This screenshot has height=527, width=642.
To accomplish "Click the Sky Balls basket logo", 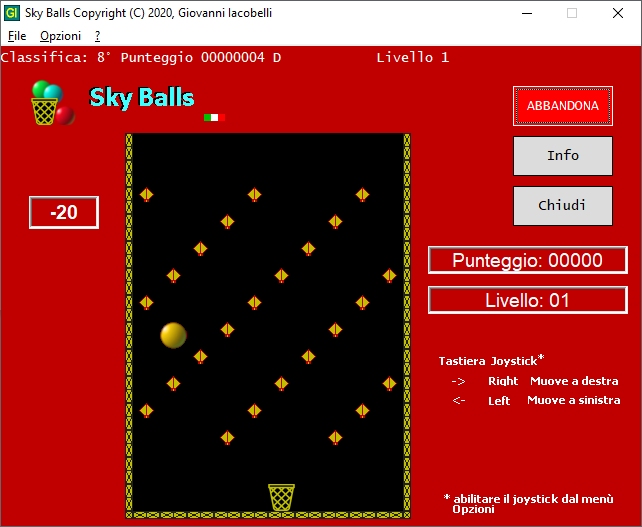I will click(x=53, y=103).
